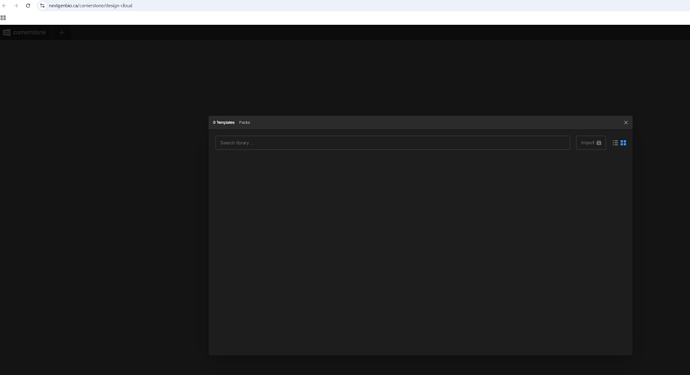Click the browser address bar URL
690x375 pixels.
point(90,6)
